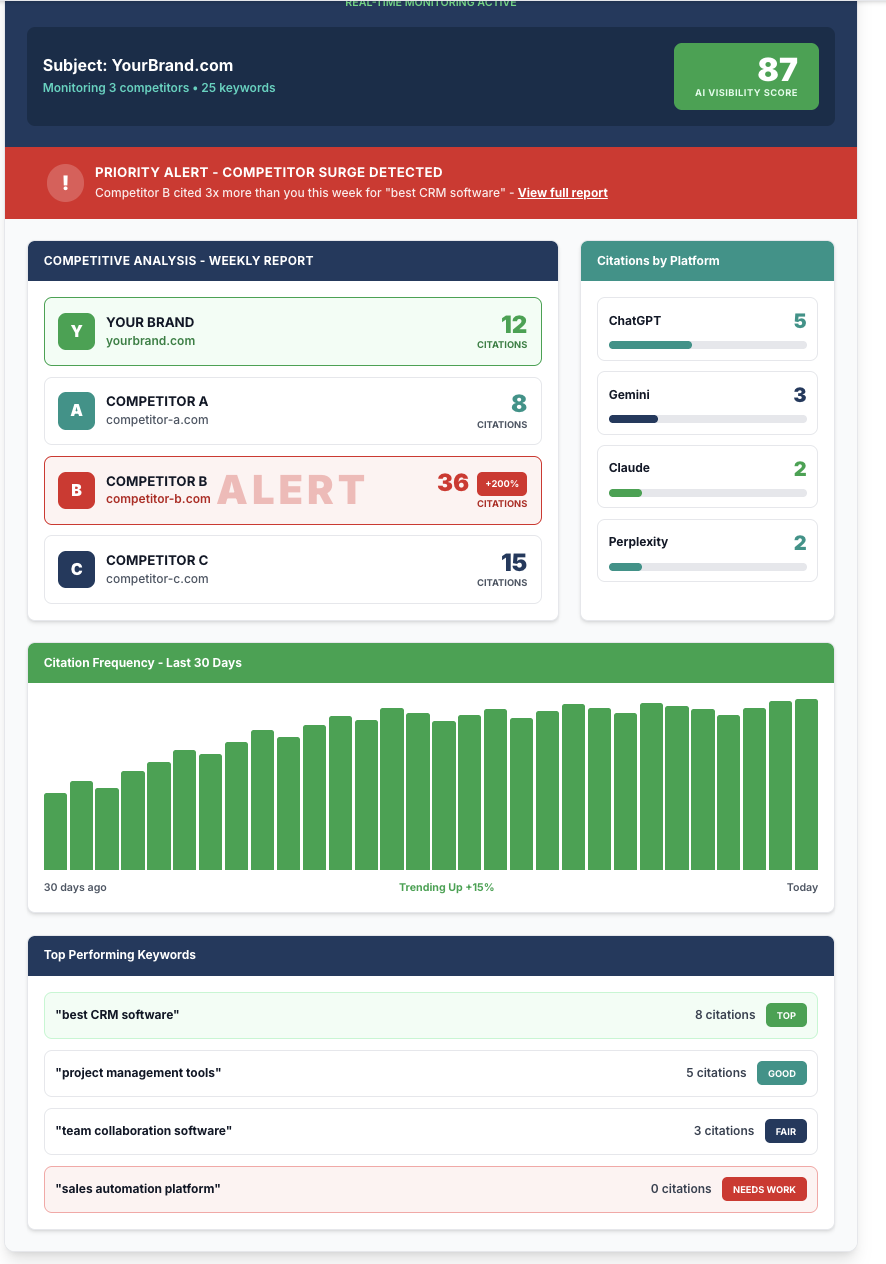Click the Your Brand "Y" avatar icon
886x1264 pixels.
tap(76, 331)
